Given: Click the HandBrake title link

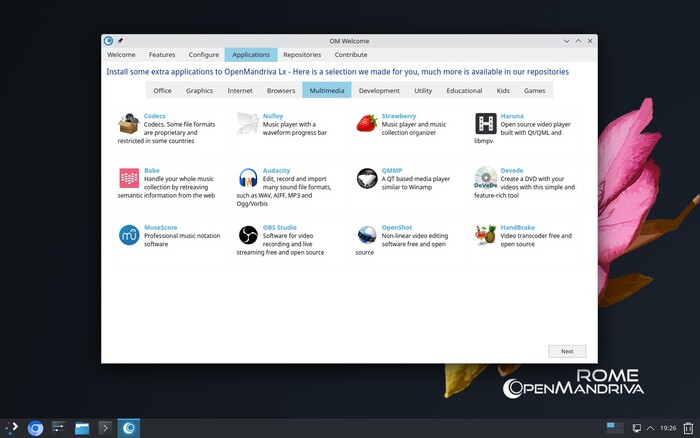Looking at the screenshot, I should [x=517, y=227].
